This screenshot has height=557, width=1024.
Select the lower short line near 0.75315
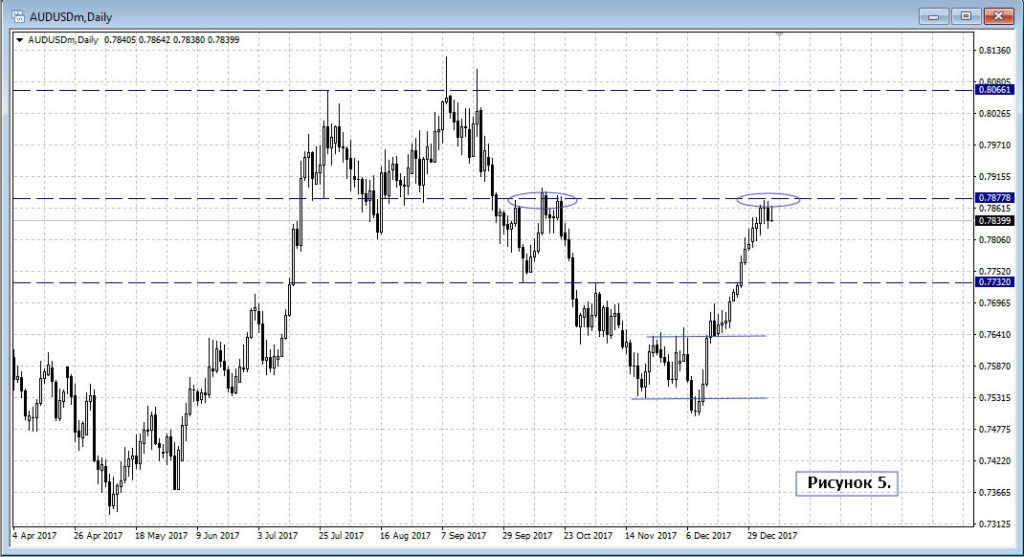tap(700, 398)
